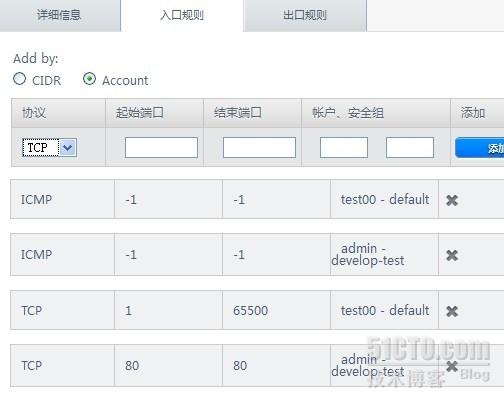
Task: Delete the ICMP test00 - default rule
Action: point(452,200)
